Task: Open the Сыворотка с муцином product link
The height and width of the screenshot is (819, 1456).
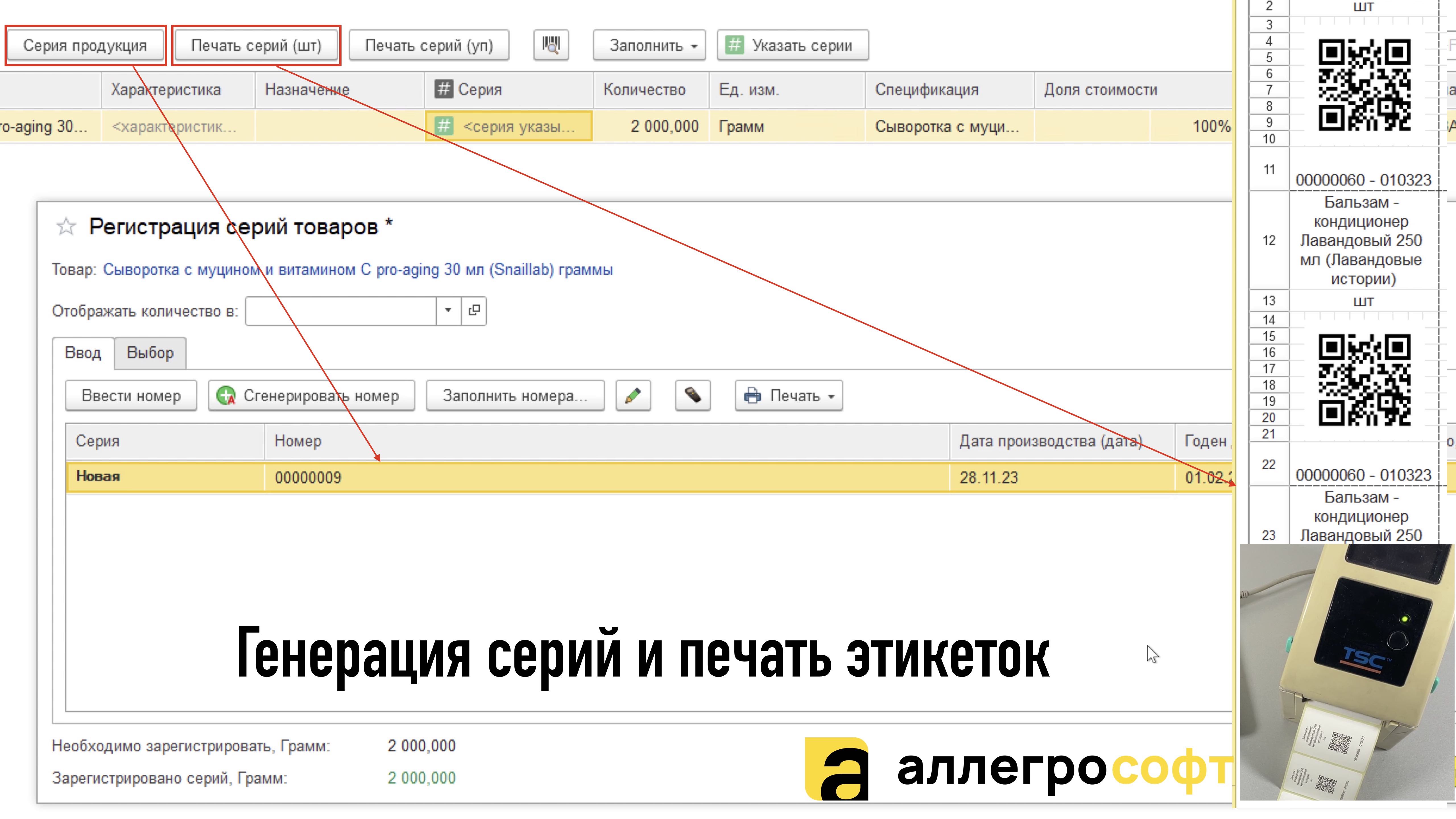Action: coord(358,270)
